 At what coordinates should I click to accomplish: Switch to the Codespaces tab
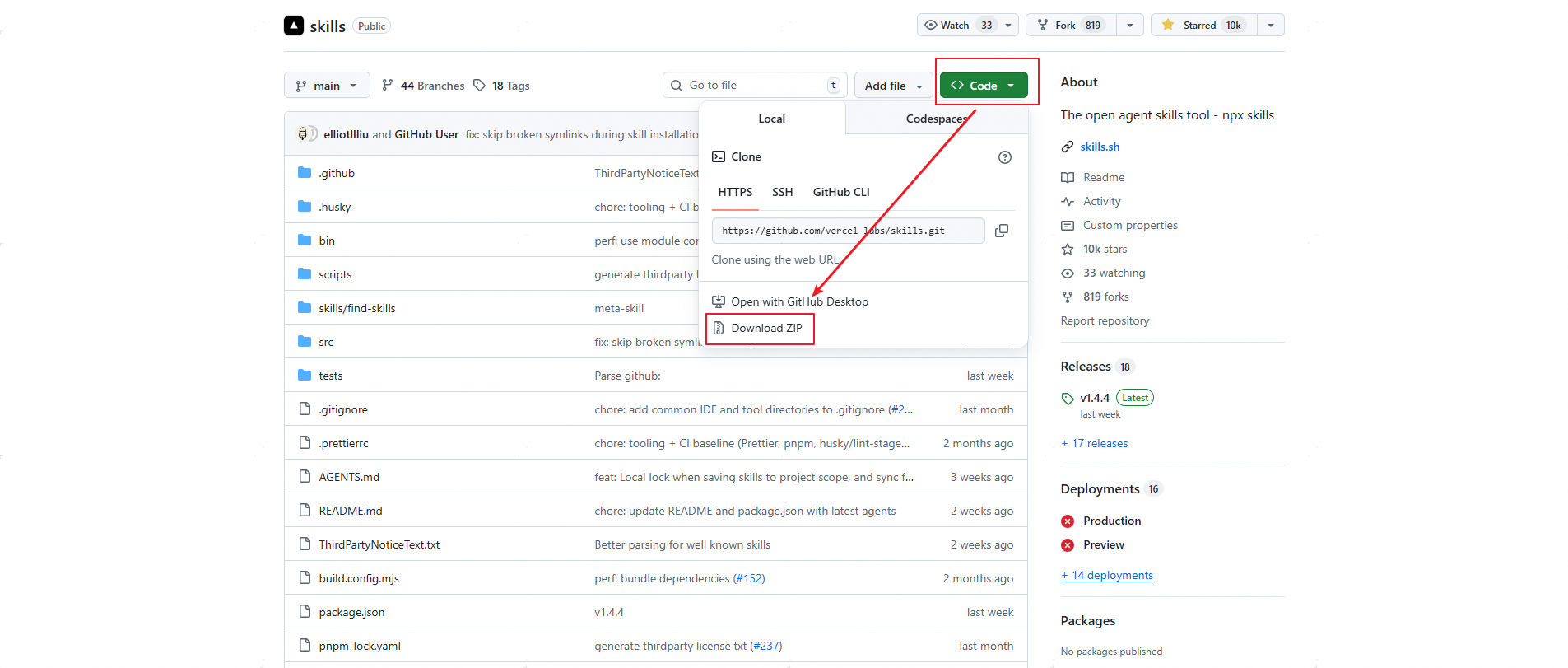tap(936, 119)
